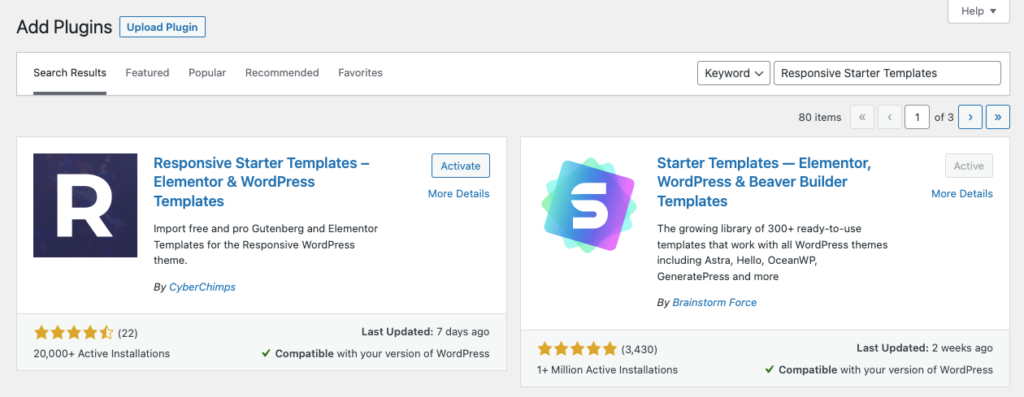Open the Responsive Starter Templates title link
1024x397 pixels.
pyautogui.click(x=261, y=182)
